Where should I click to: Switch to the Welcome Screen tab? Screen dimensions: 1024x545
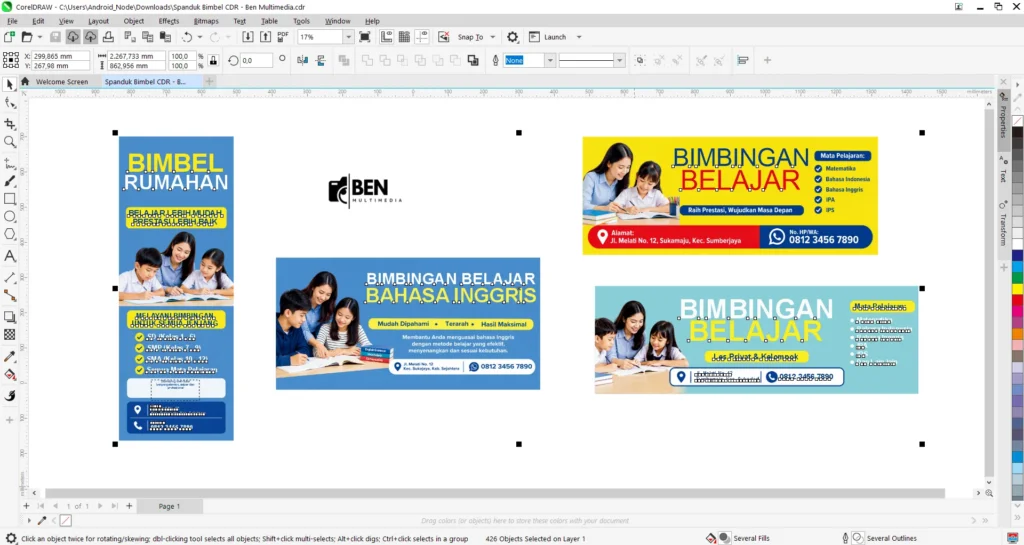click(x=61, y=82)
